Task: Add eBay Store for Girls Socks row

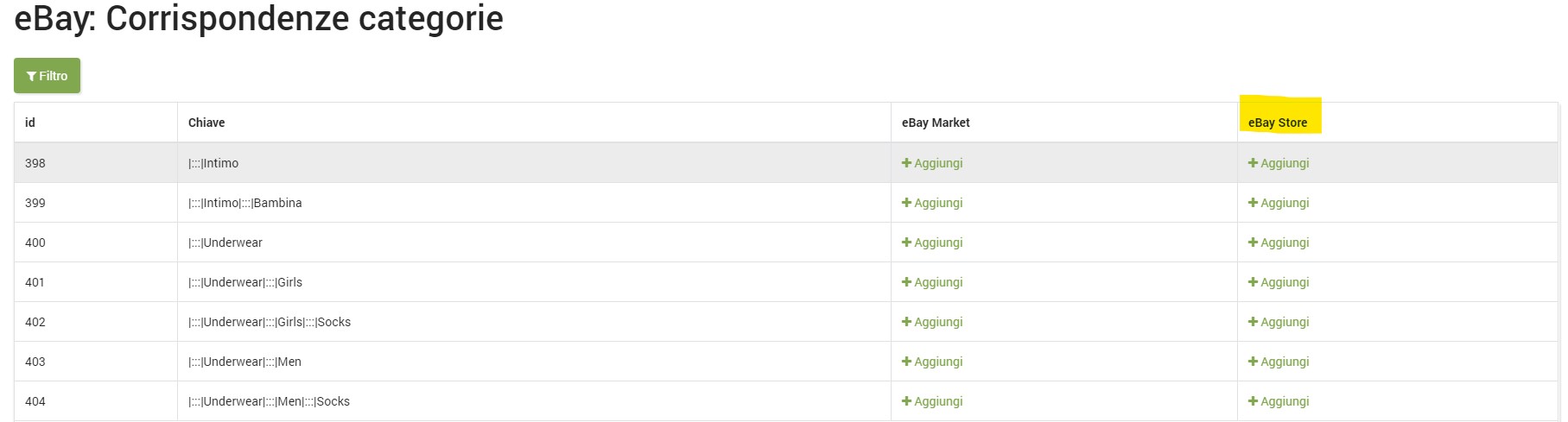Action: point(1279,322)
